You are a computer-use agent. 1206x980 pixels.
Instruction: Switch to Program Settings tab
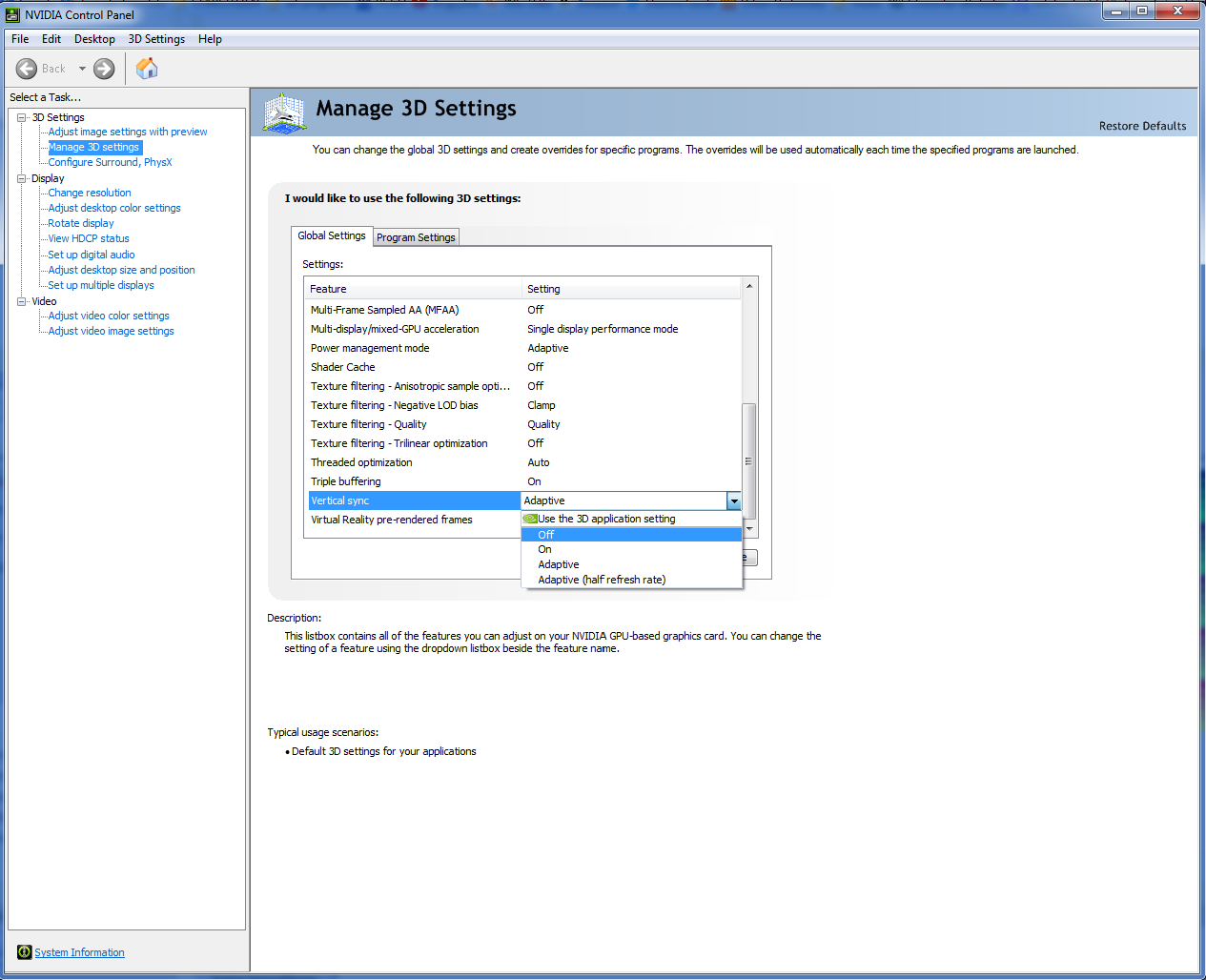pos(416,237)
